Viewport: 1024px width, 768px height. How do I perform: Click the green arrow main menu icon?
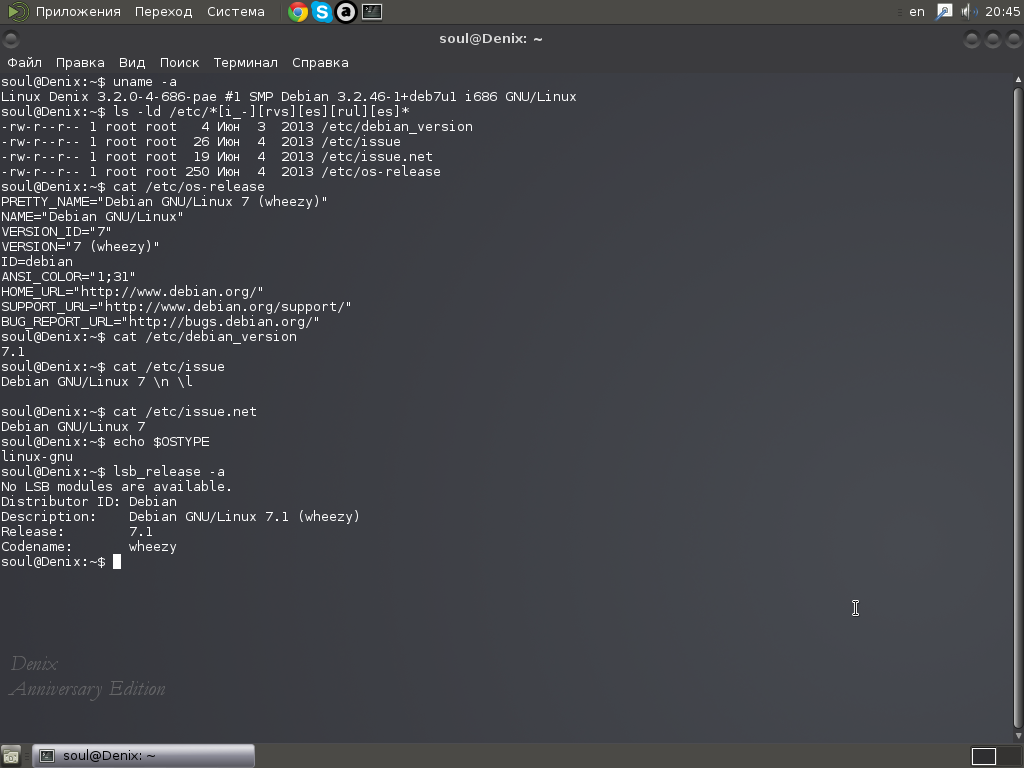[18, 12]
